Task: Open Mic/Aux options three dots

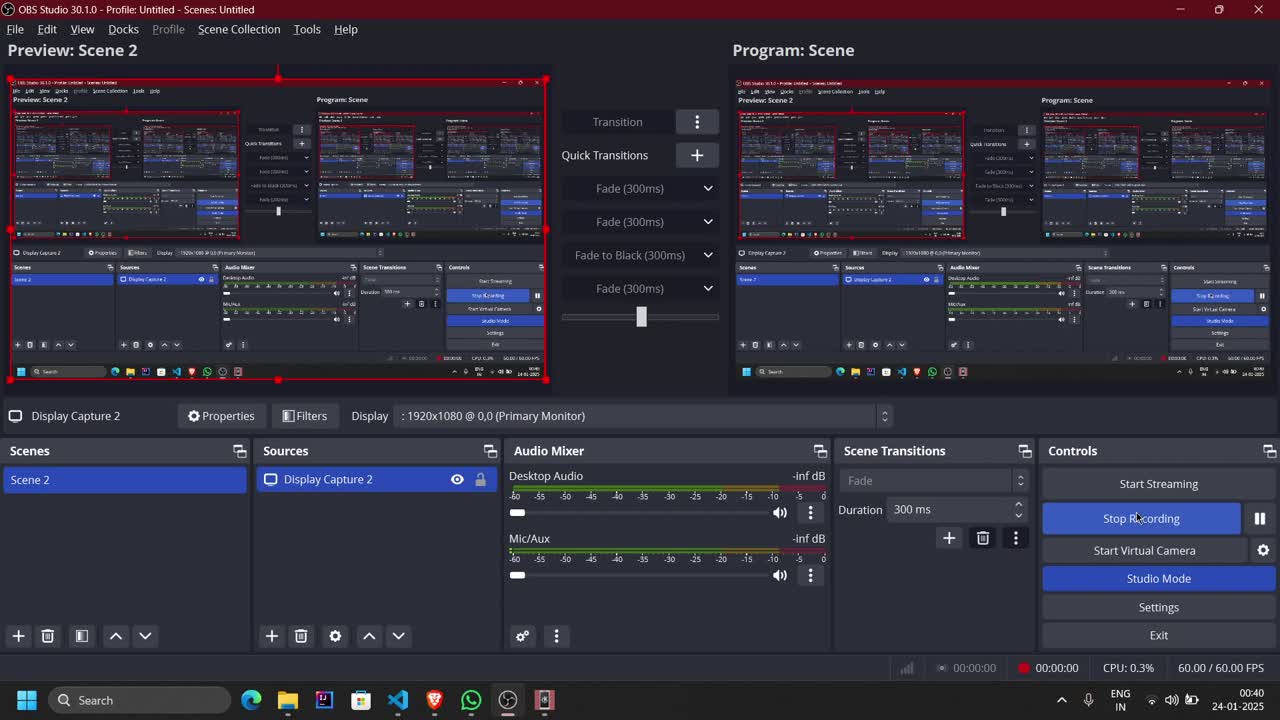Action: click(x=811, y=575)
